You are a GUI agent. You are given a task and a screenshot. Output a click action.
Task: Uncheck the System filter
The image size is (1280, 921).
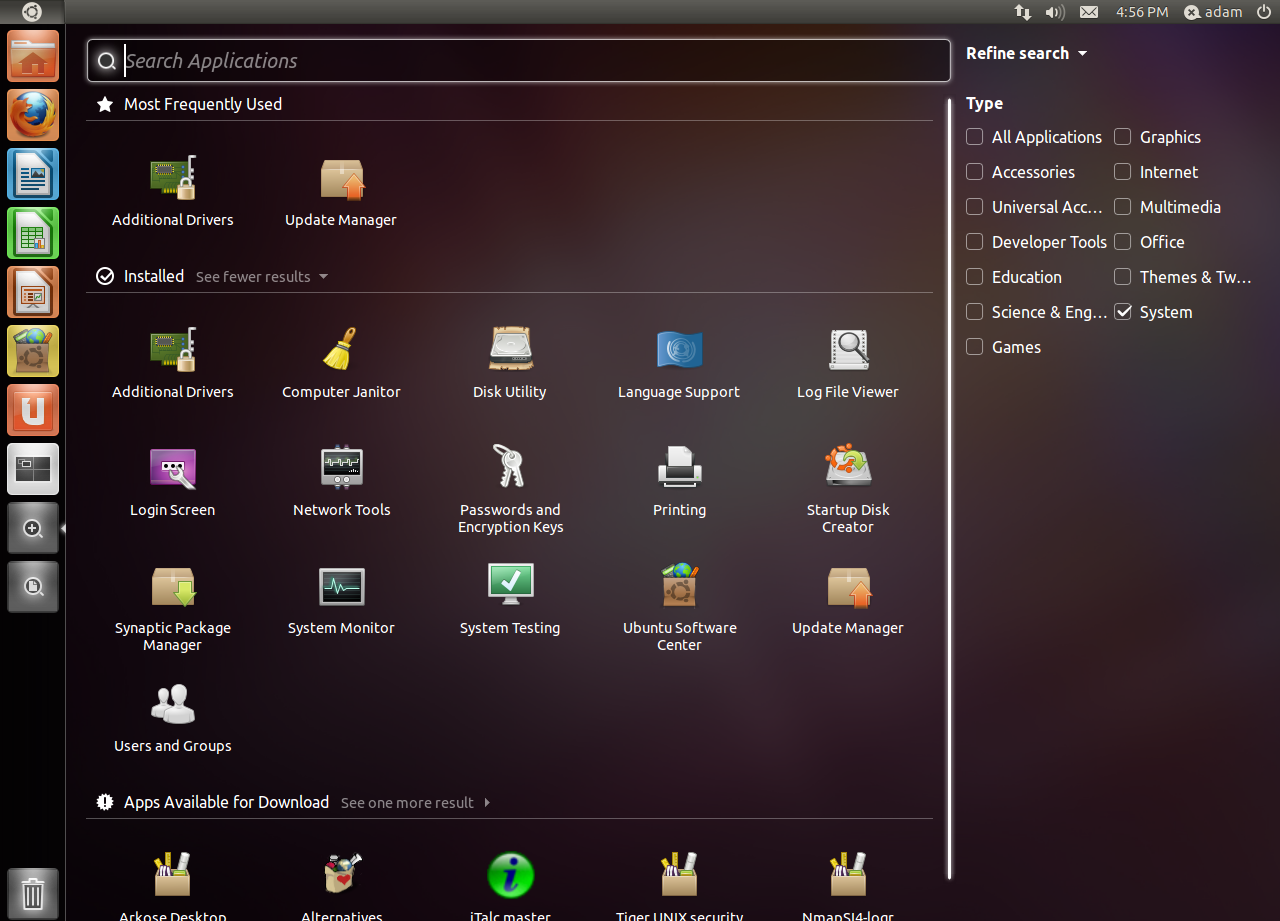point(1123,312)
